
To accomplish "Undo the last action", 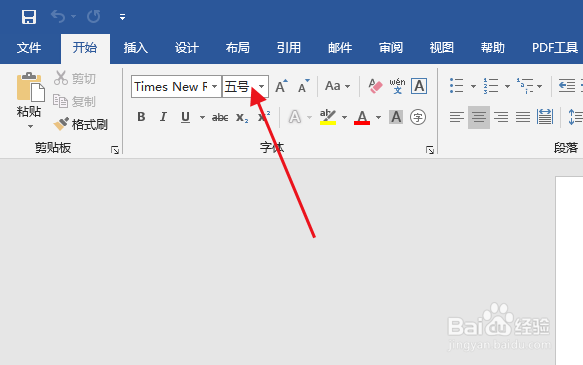I will pos(58,16).
